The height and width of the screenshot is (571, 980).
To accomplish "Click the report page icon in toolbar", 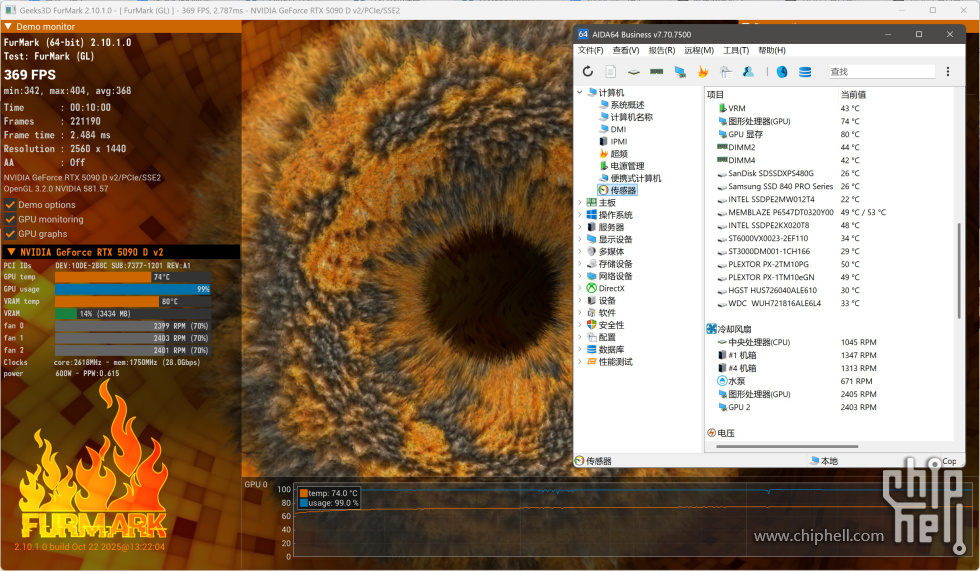I will pyautogui.click(x=610, y=72).
